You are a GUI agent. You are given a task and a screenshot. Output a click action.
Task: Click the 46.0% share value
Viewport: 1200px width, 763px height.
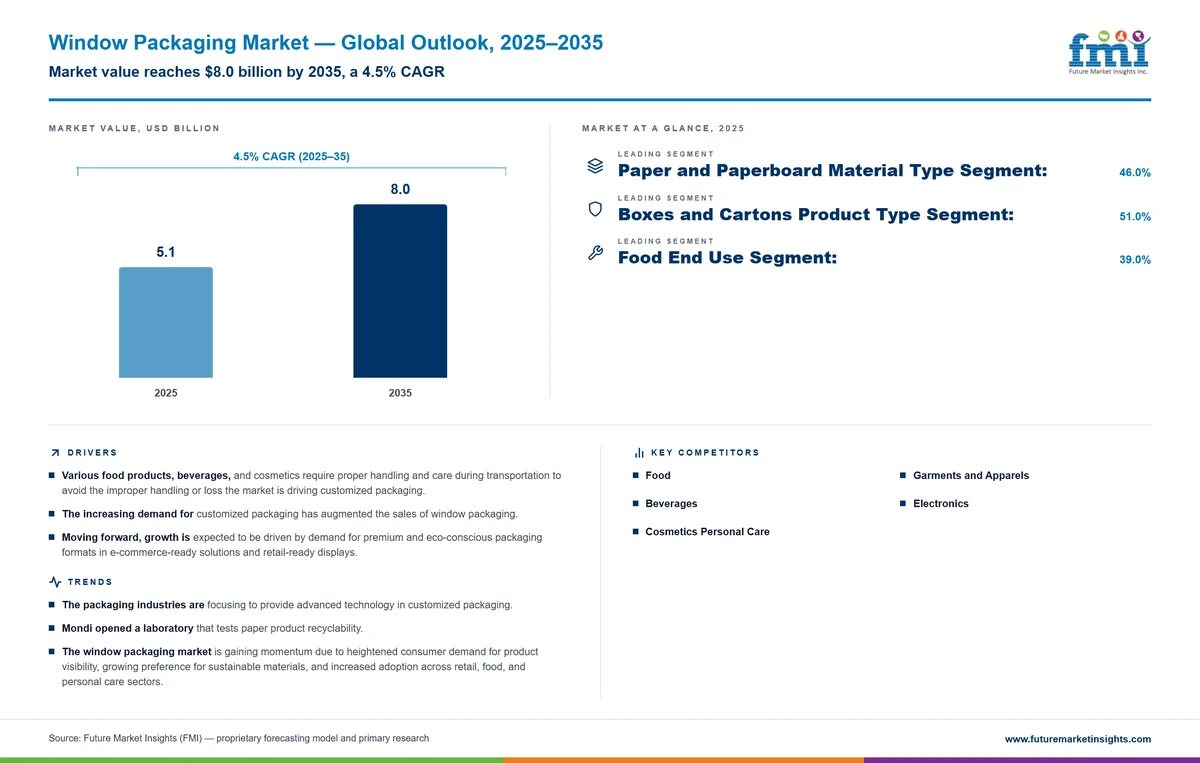coord(1135,173)
